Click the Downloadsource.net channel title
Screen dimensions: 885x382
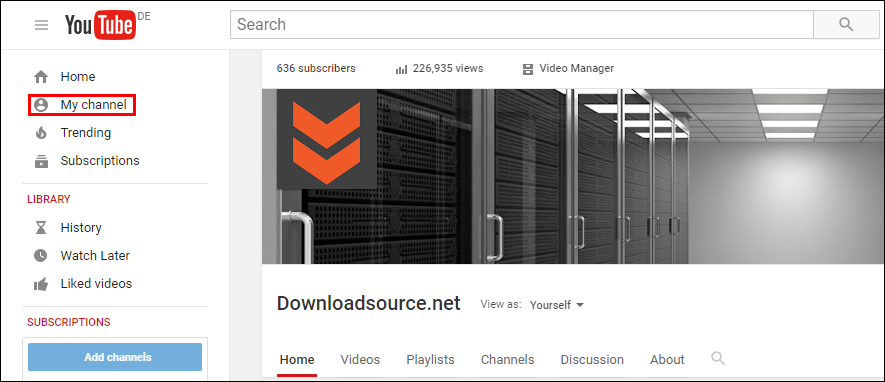[x=369, y=304]
